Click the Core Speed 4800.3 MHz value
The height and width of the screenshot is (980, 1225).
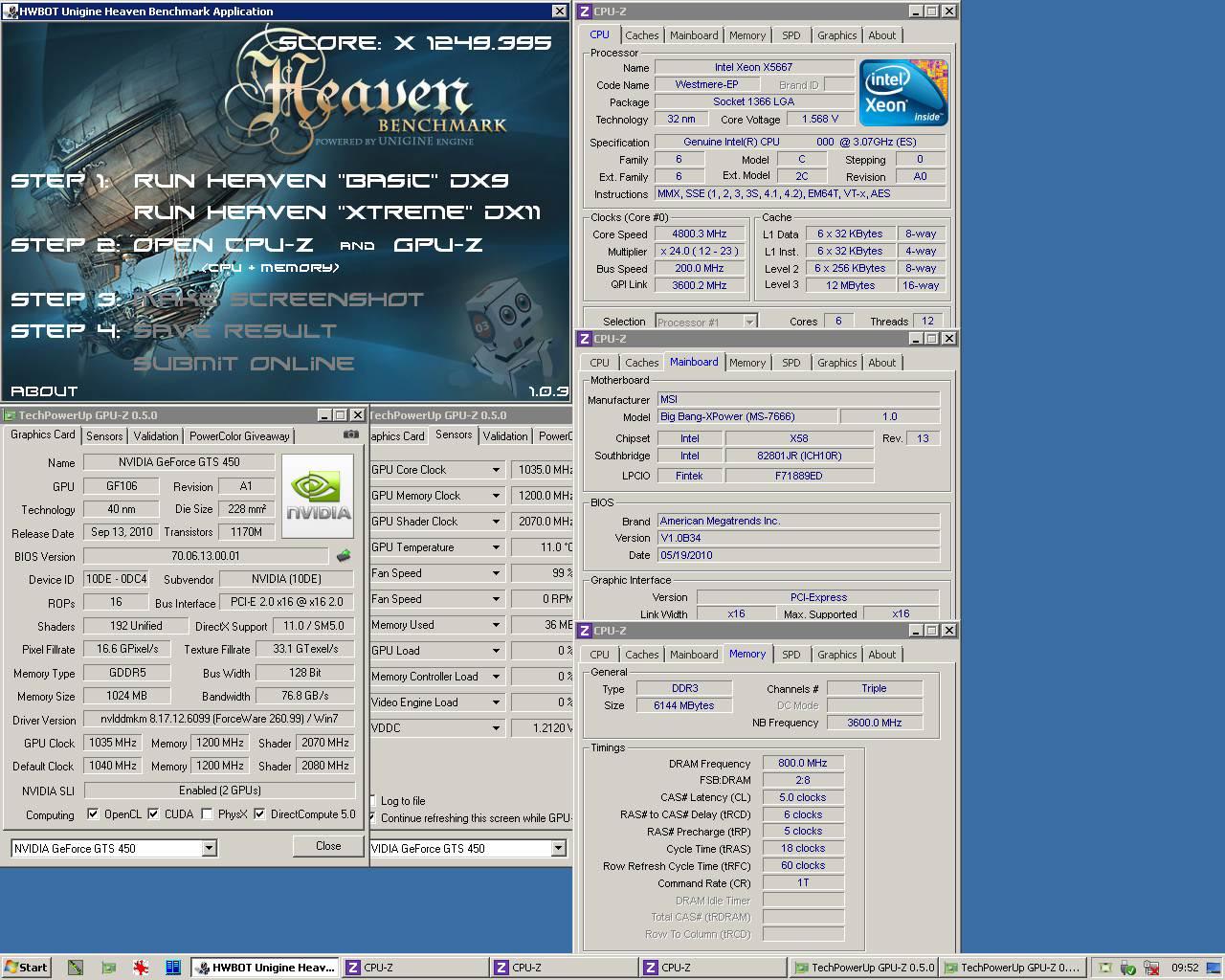pyautogui.click(x=699, y=234)
